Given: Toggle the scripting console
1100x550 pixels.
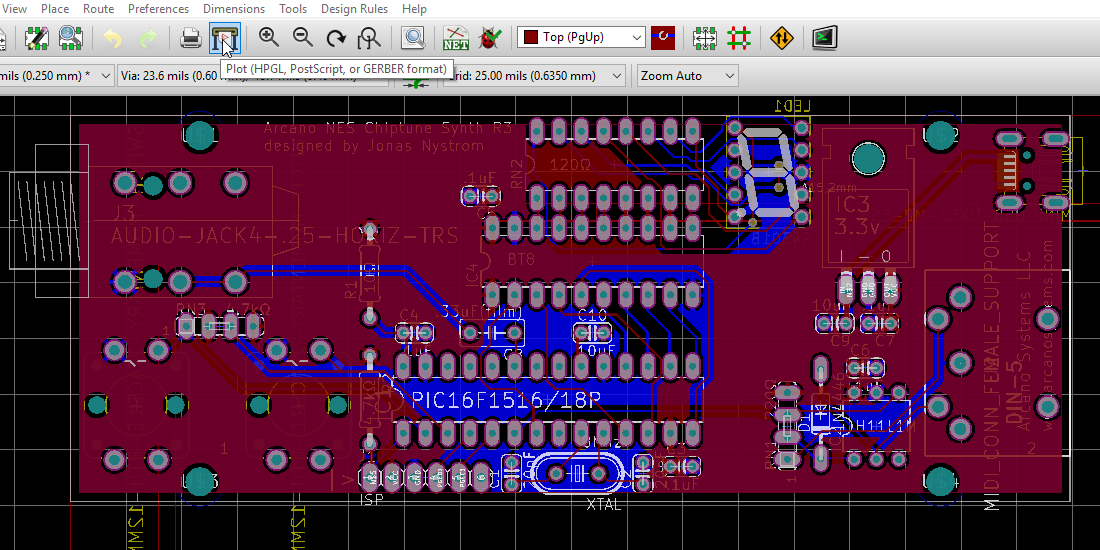Looking at the screenshot, I should [x=824, y=38].
